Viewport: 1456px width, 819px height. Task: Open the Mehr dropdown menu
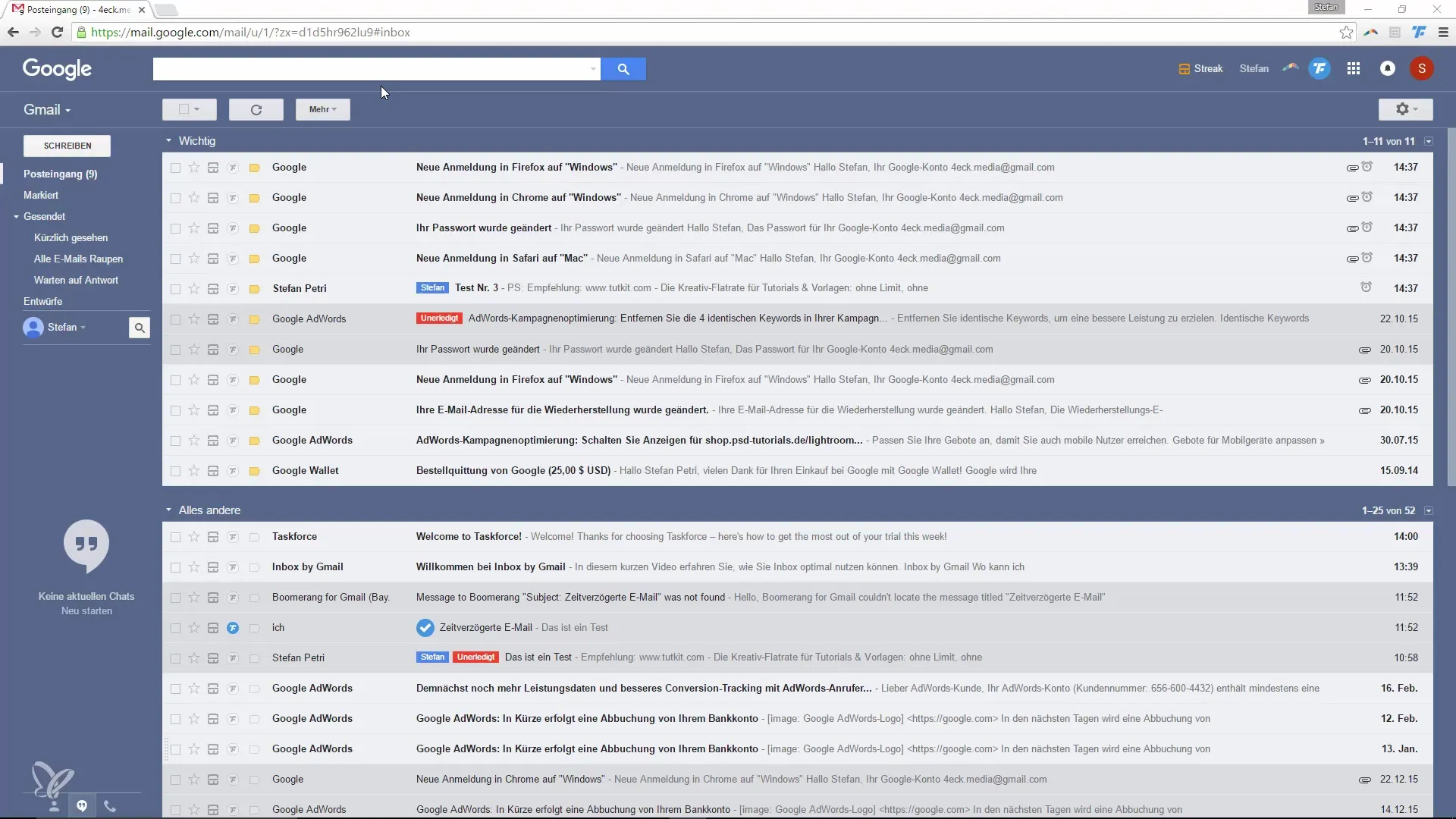323,109
